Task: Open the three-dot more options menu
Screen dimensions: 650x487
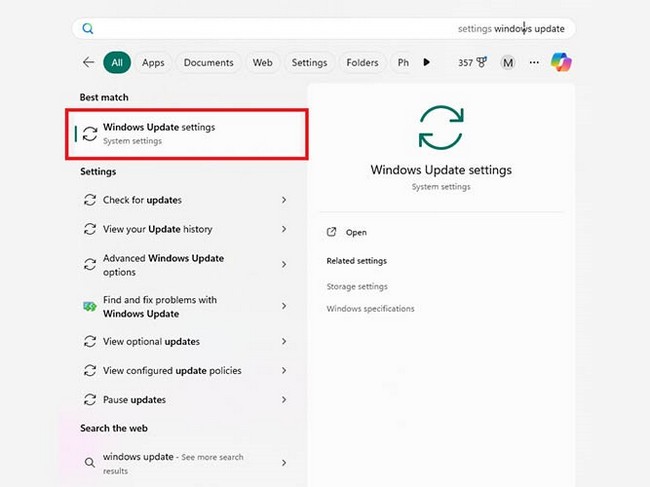Action: [x=534, y=63]
